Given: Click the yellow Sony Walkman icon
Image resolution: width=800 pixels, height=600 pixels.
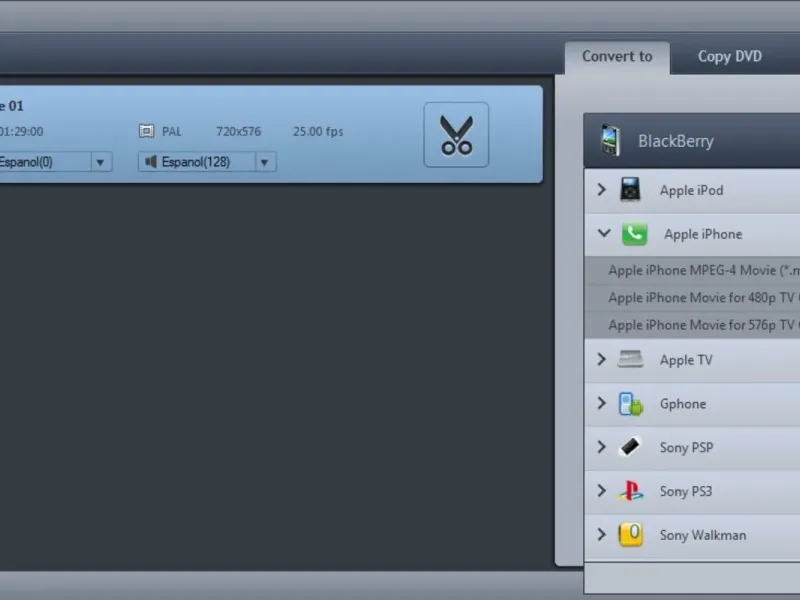Looking at the screenshot, I should point(631,534).
